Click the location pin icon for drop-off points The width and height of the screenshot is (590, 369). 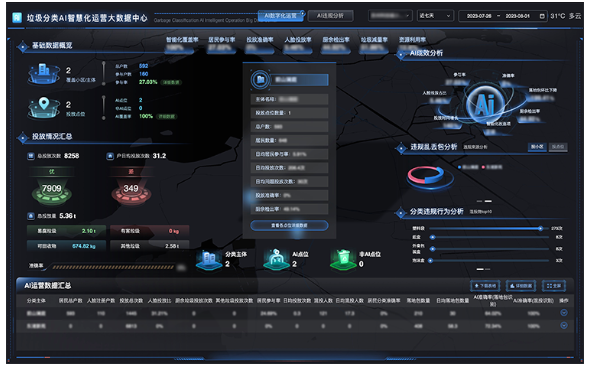point(44,107)
